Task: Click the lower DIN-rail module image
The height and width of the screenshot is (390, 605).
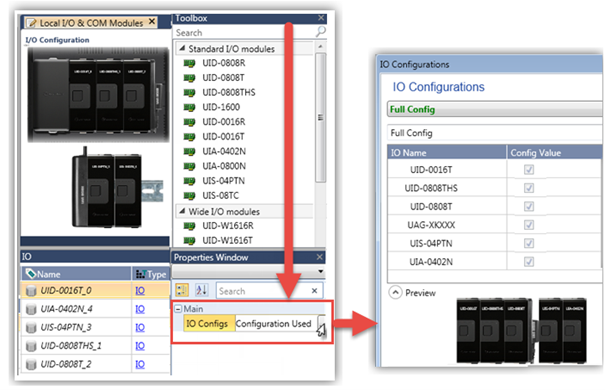Action: coord(117,188)
